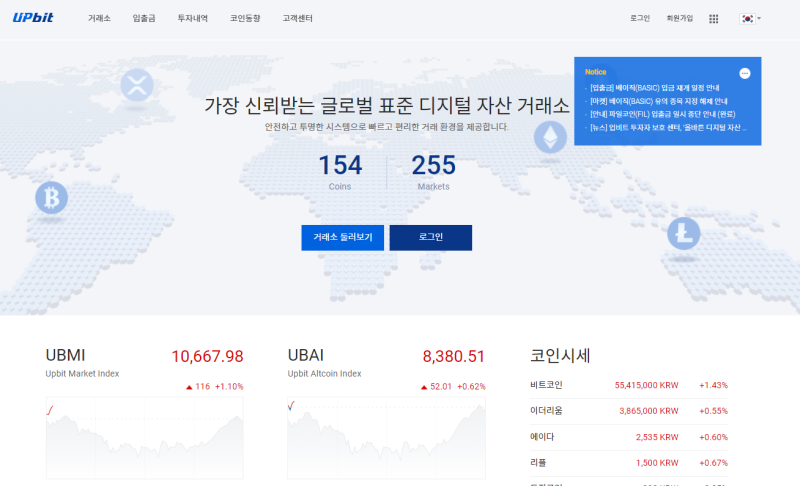
Task: Open the 고객센터 menu
Action: [297, 18]
